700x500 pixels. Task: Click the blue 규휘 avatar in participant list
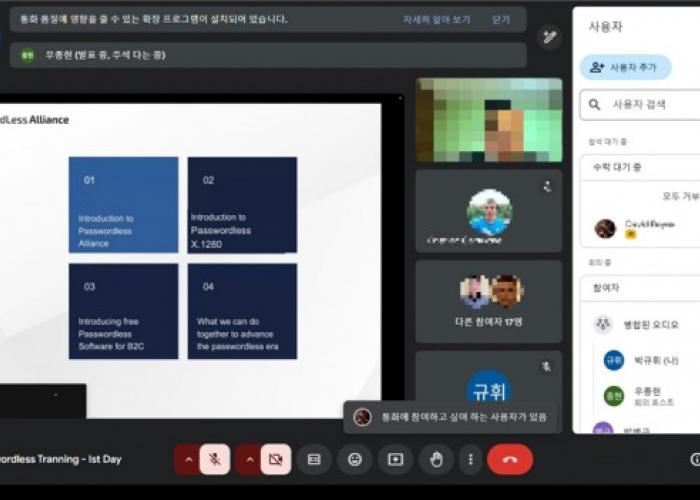click(613, 360)
